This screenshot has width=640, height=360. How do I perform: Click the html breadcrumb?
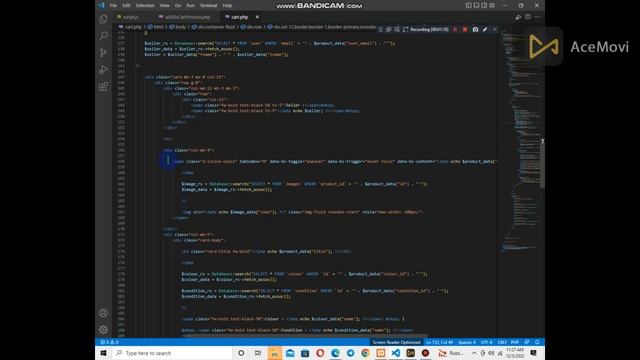158,27
